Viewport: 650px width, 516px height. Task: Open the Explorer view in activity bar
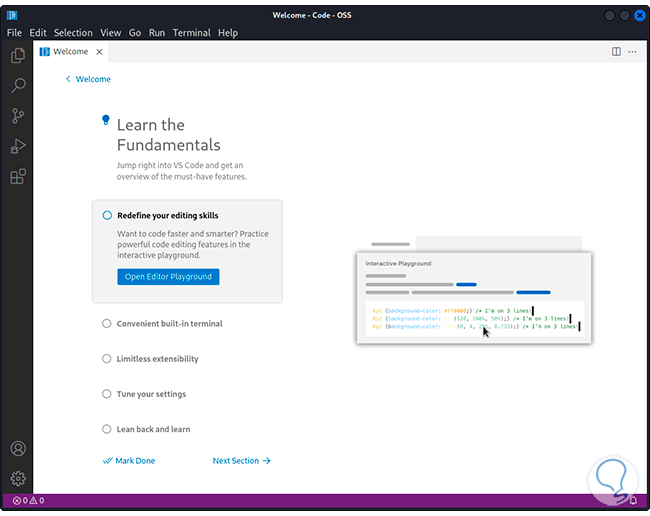(x=18, y=56)
